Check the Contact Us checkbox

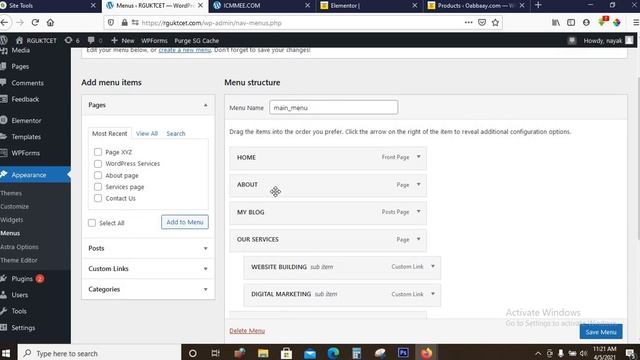click(98, 198)
